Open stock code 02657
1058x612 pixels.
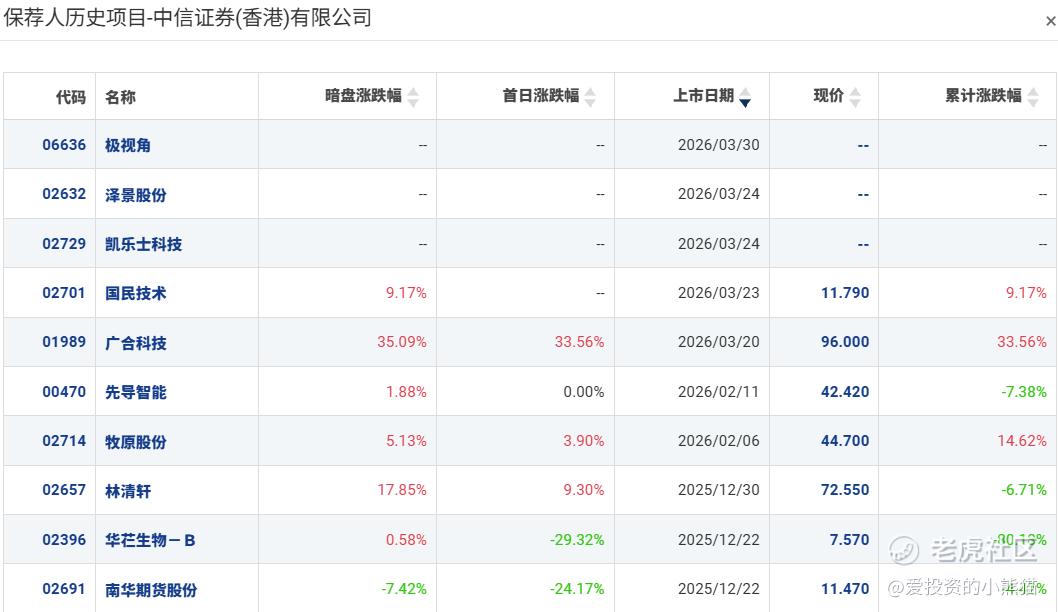click(64, 490)
